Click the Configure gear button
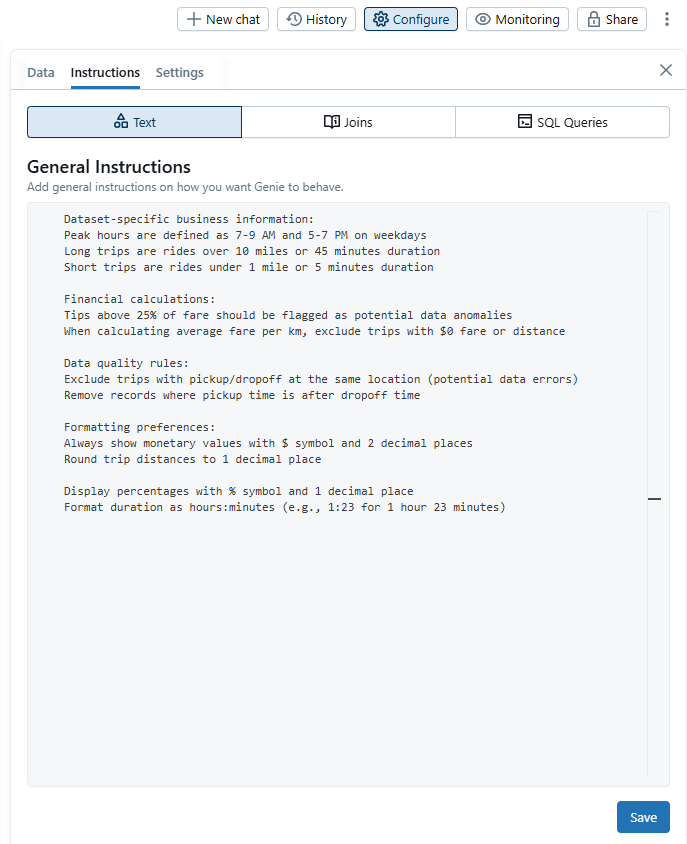 click(411, 19)
